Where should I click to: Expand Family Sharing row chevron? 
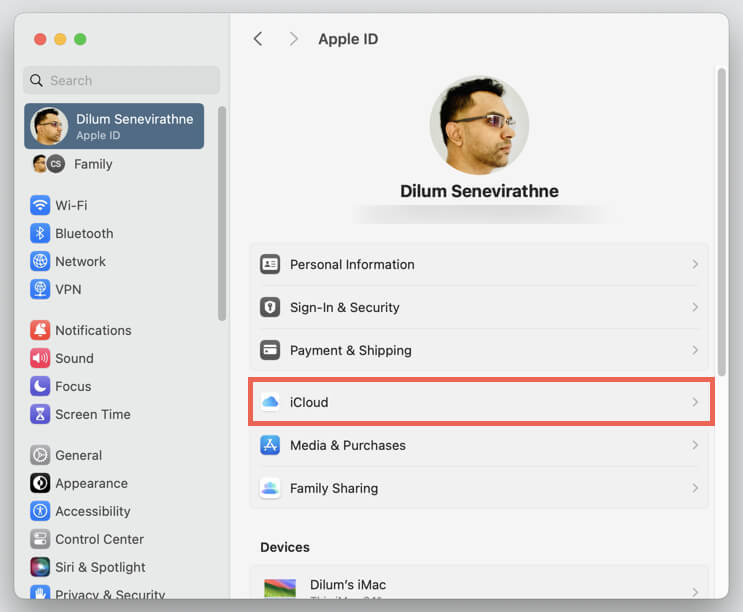(695, 488)
